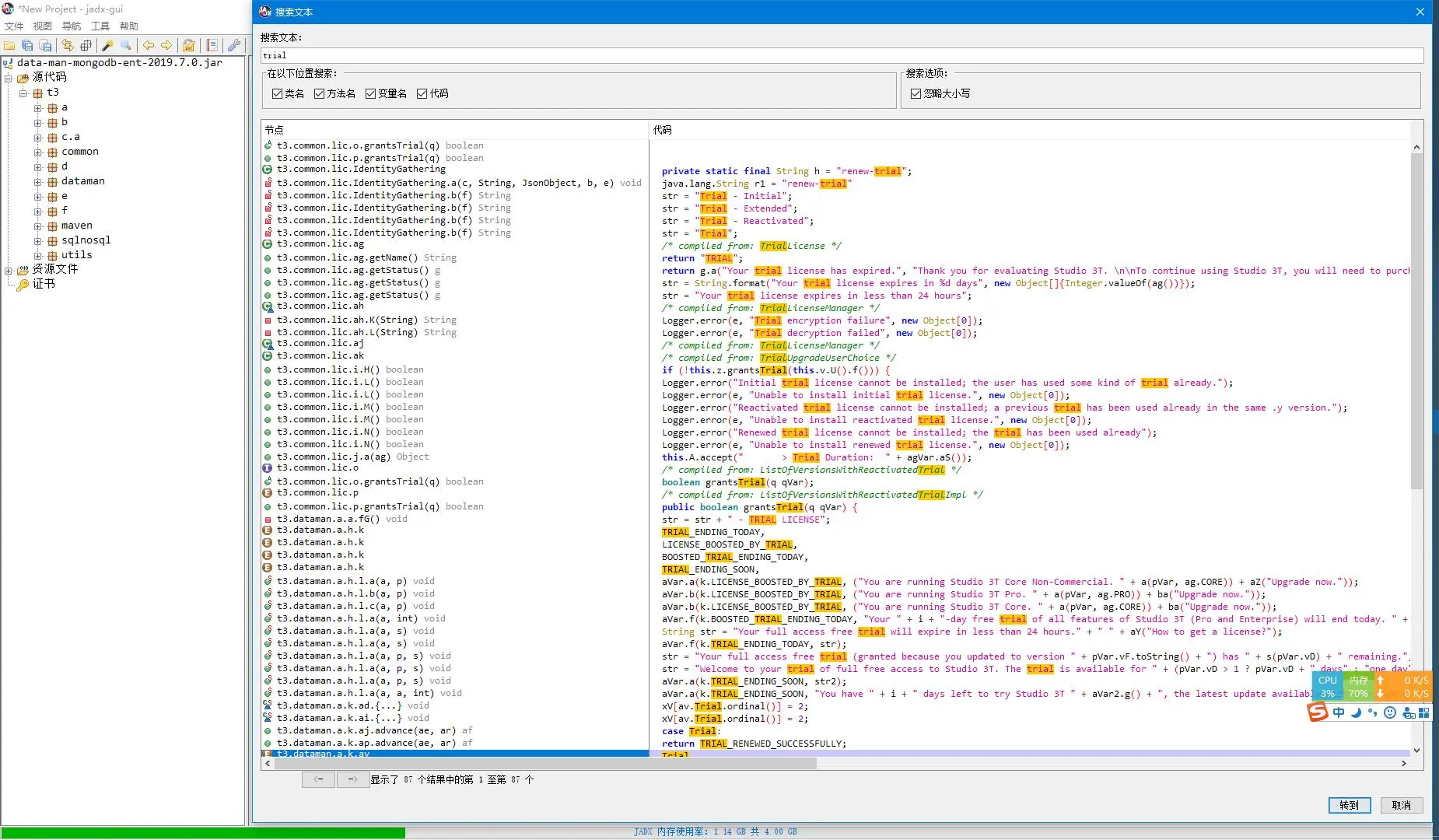Open the 帮助 menu
Screen dimensions: 1439x840
[x=129, y=26]
